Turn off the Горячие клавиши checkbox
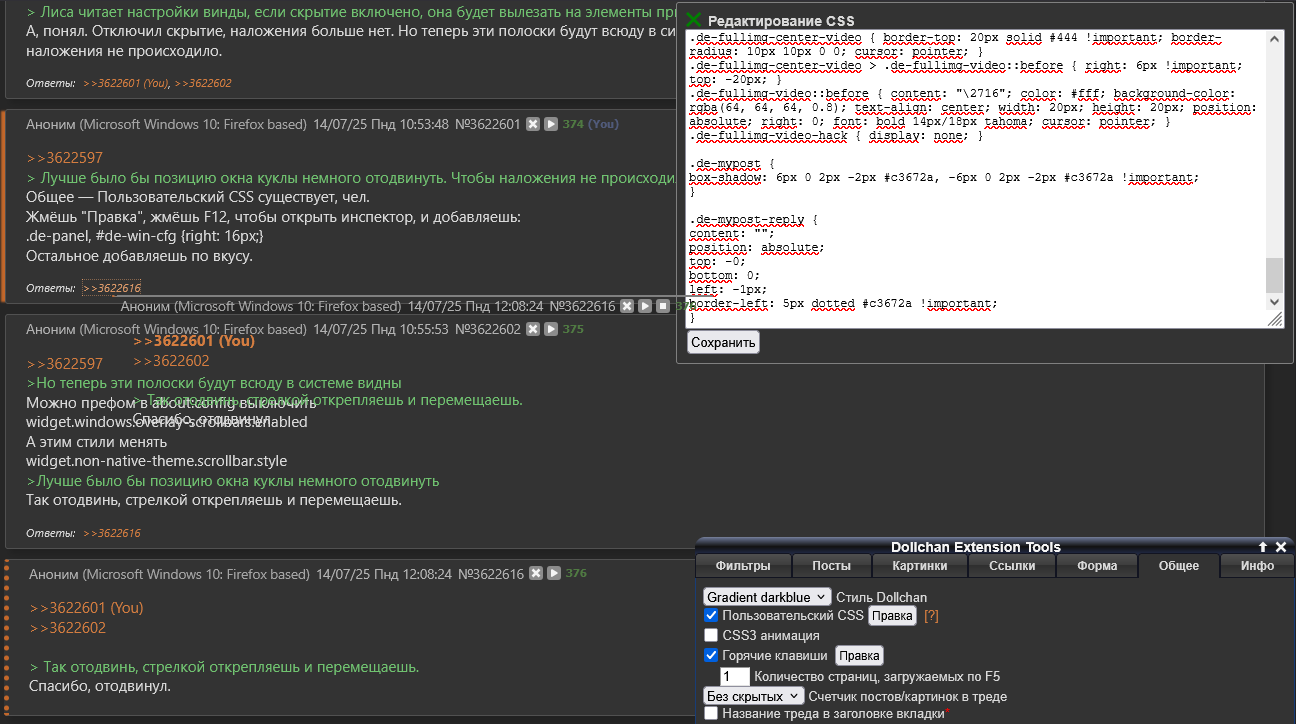Viewport: 1296px width, 724px height. 711,655
